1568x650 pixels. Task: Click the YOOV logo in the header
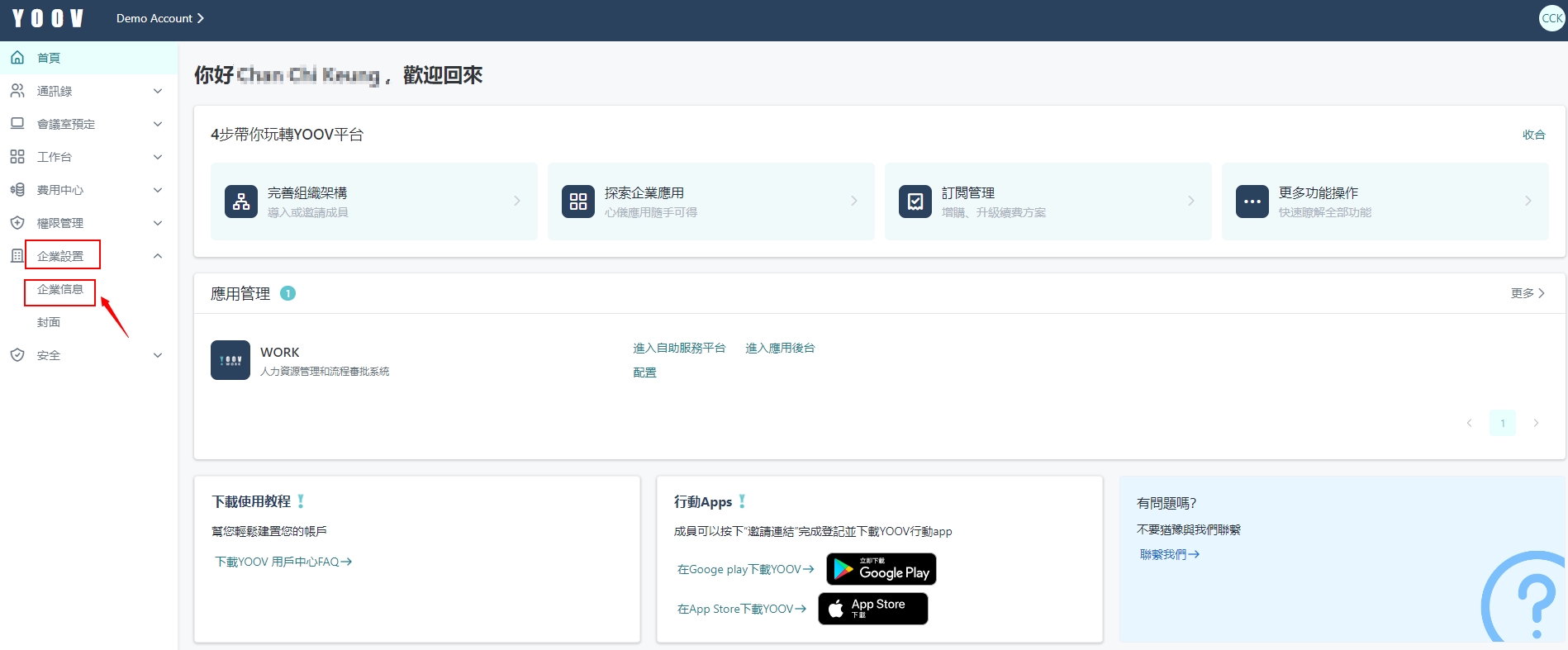[48, 18]
